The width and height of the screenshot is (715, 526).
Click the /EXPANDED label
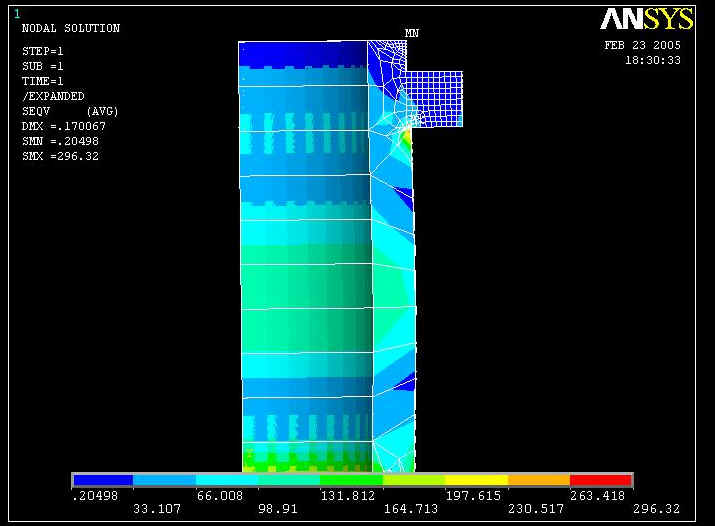[x=53, y=96]
